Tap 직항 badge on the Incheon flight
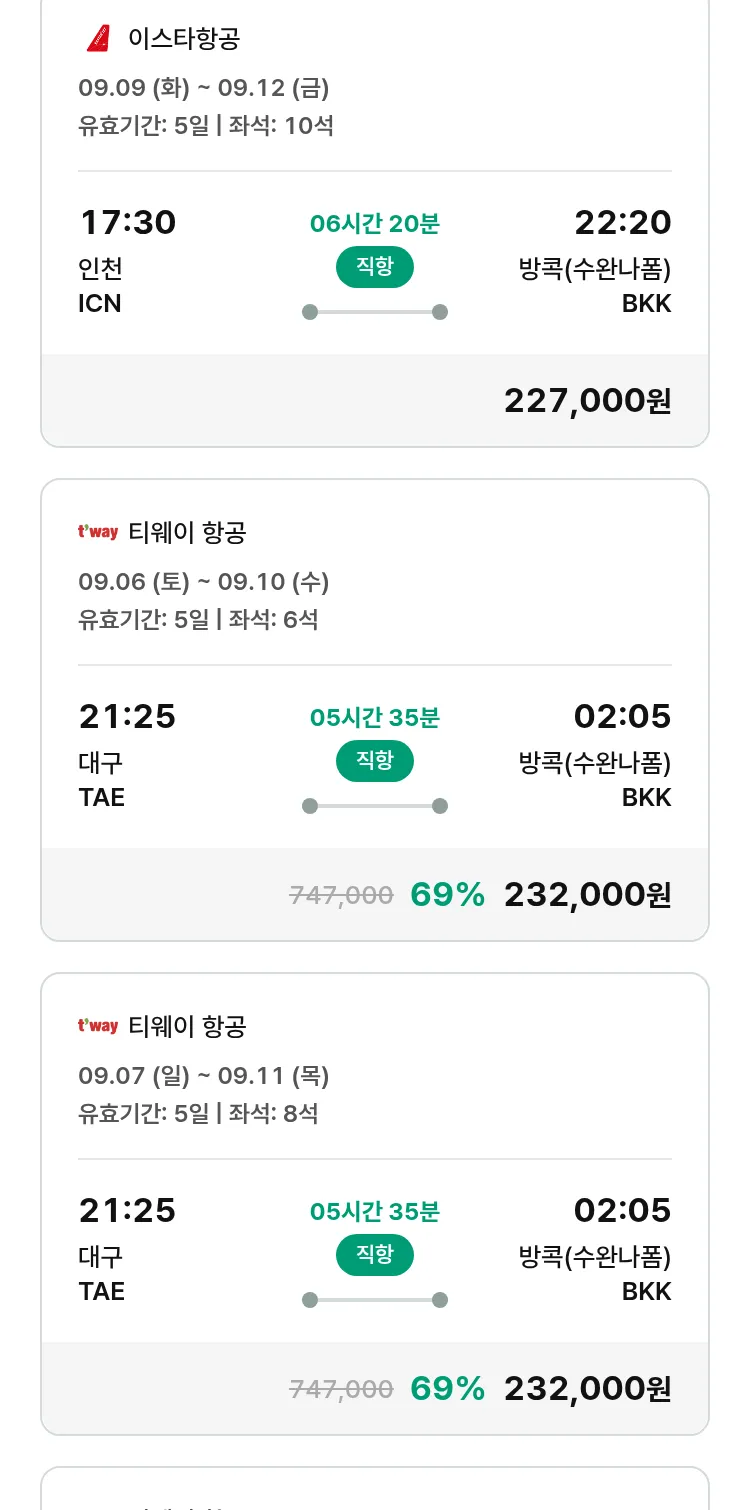The height and width of the screenshot is (1510, 750). [375, 267]
